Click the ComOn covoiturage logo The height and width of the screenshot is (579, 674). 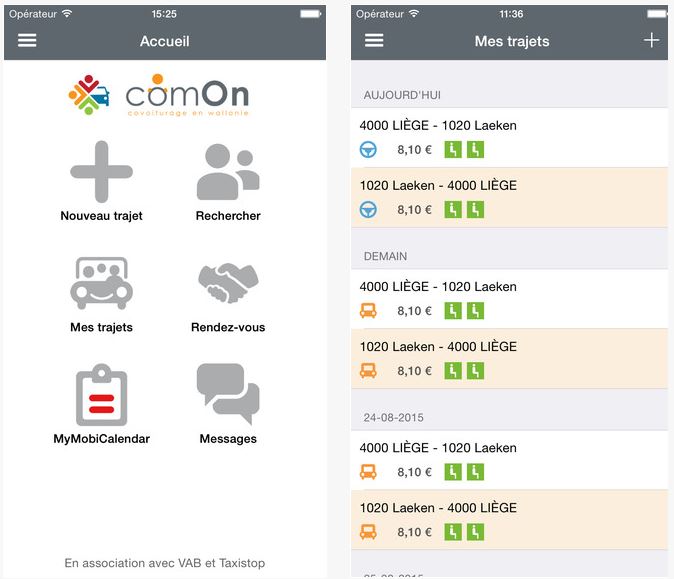pyautogui.click(x=159, y=95)
